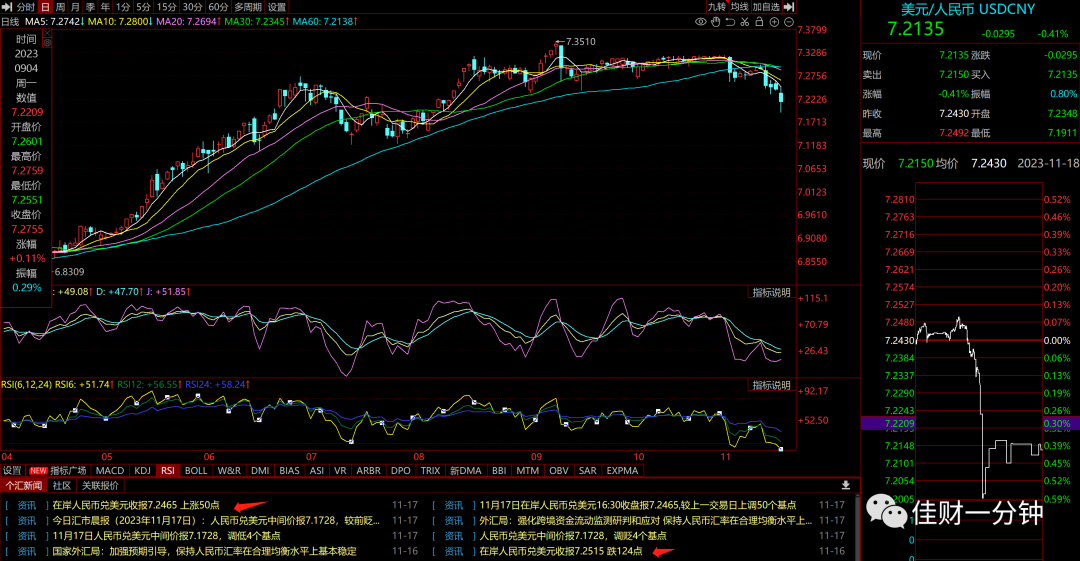Select the DPO indicator
1080x561 pixels.
[x=401, y=471]
